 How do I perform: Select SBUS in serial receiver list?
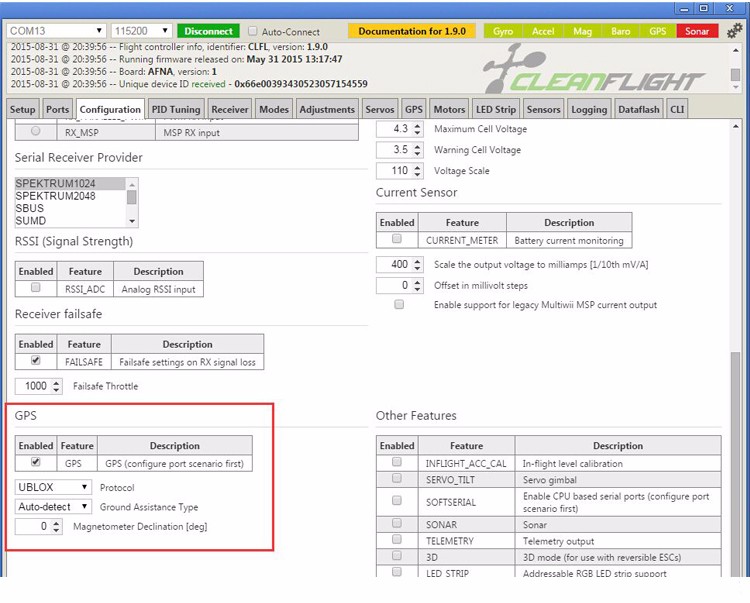pos(30,208)
